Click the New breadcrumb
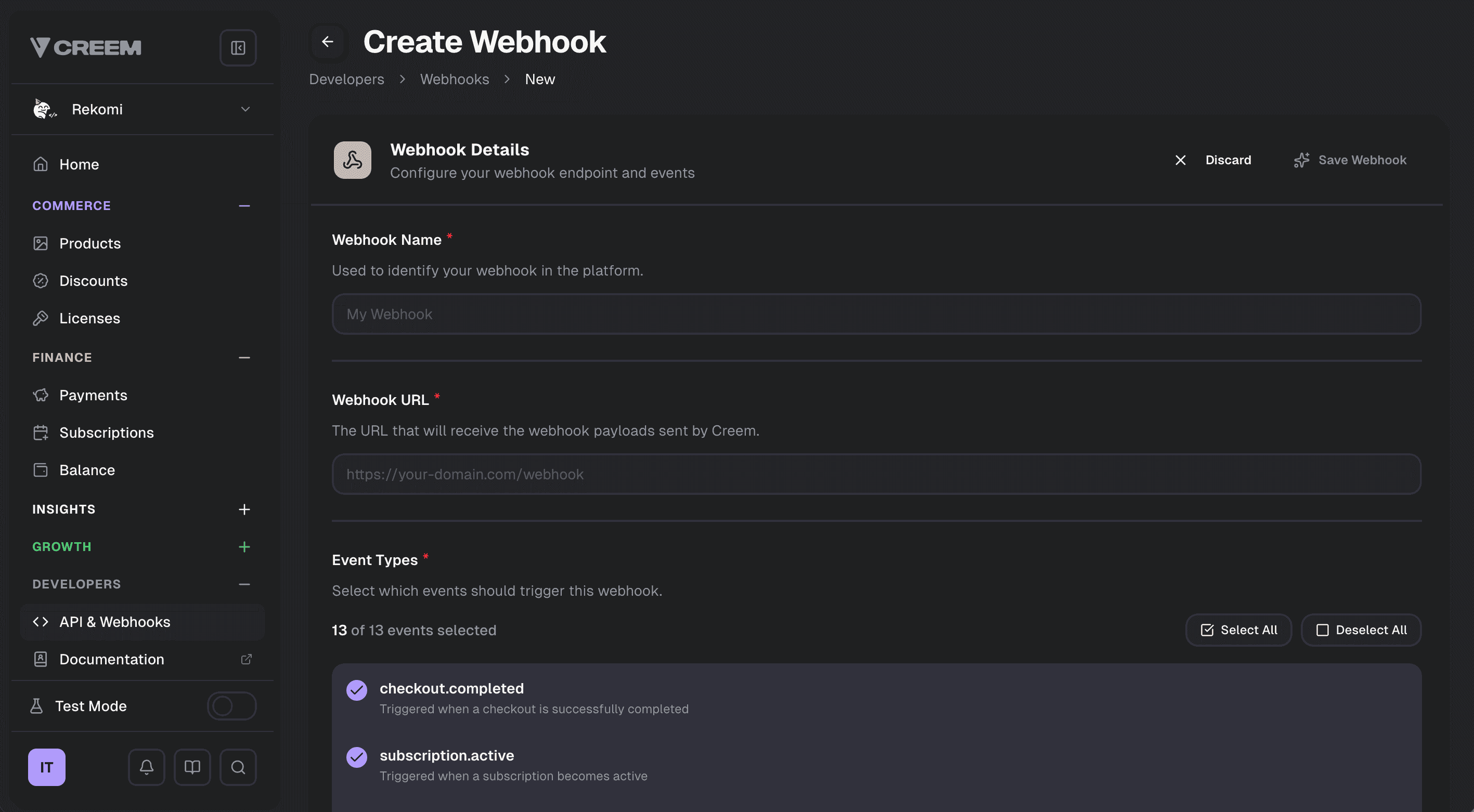The width and height of the screenshot is (1474, 812). tap(540, 80)
